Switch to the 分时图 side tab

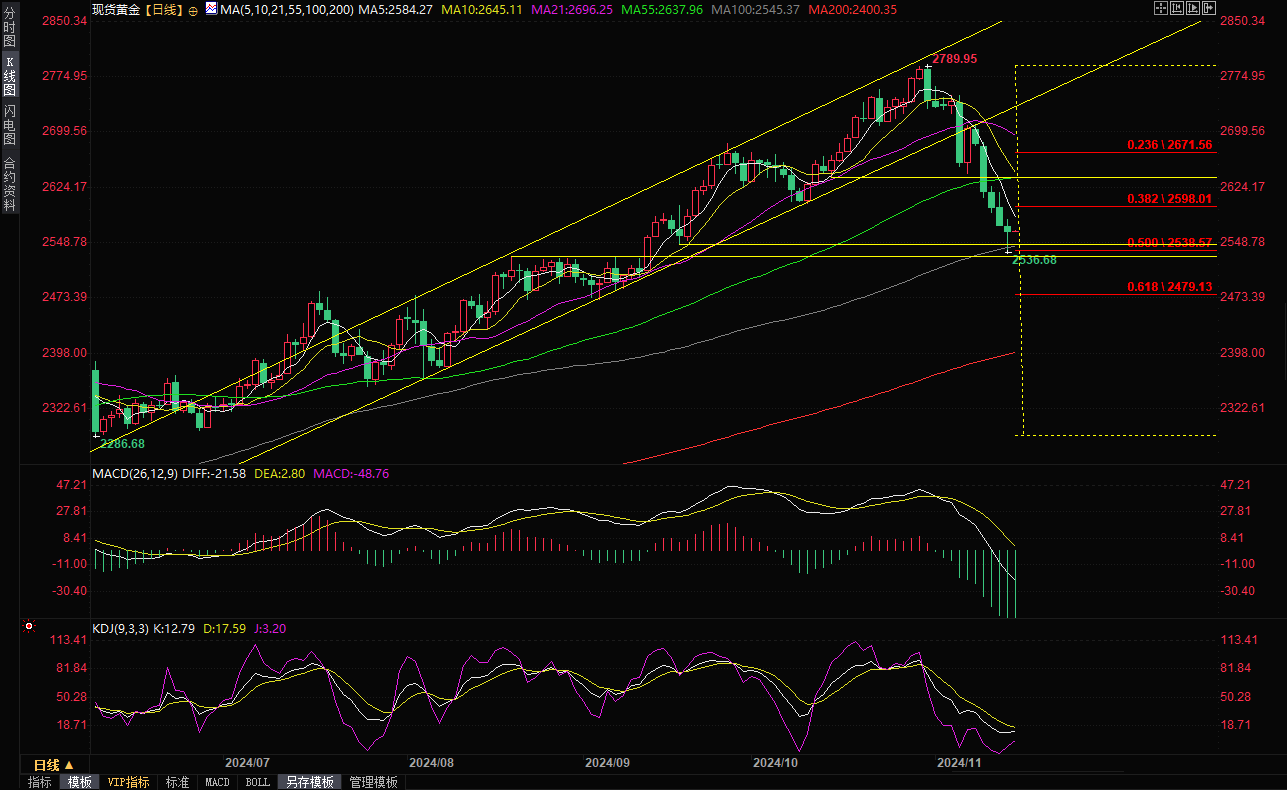(x=9, y=28)
